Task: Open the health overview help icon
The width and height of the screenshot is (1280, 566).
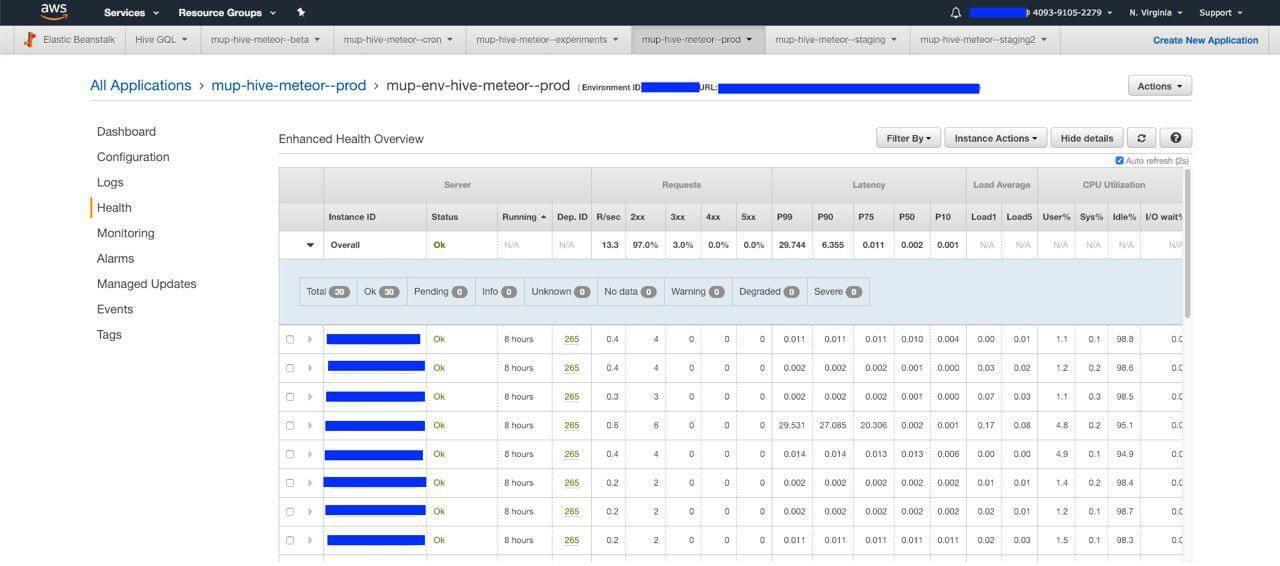Action: (x=1175, y=138)
